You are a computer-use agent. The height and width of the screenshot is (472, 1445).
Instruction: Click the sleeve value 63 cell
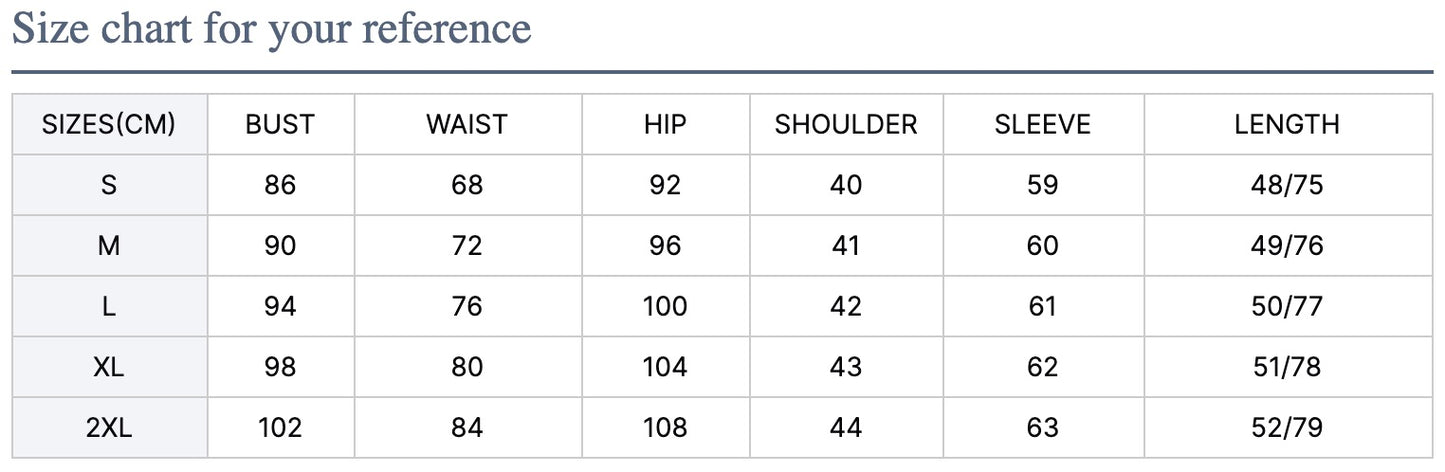(1042, 428)
